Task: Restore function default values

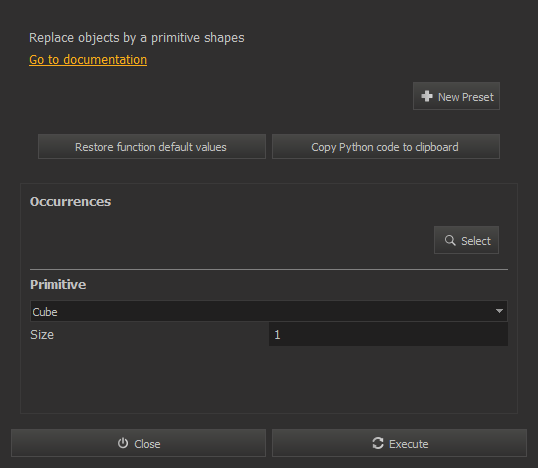Action: [152, 147]
